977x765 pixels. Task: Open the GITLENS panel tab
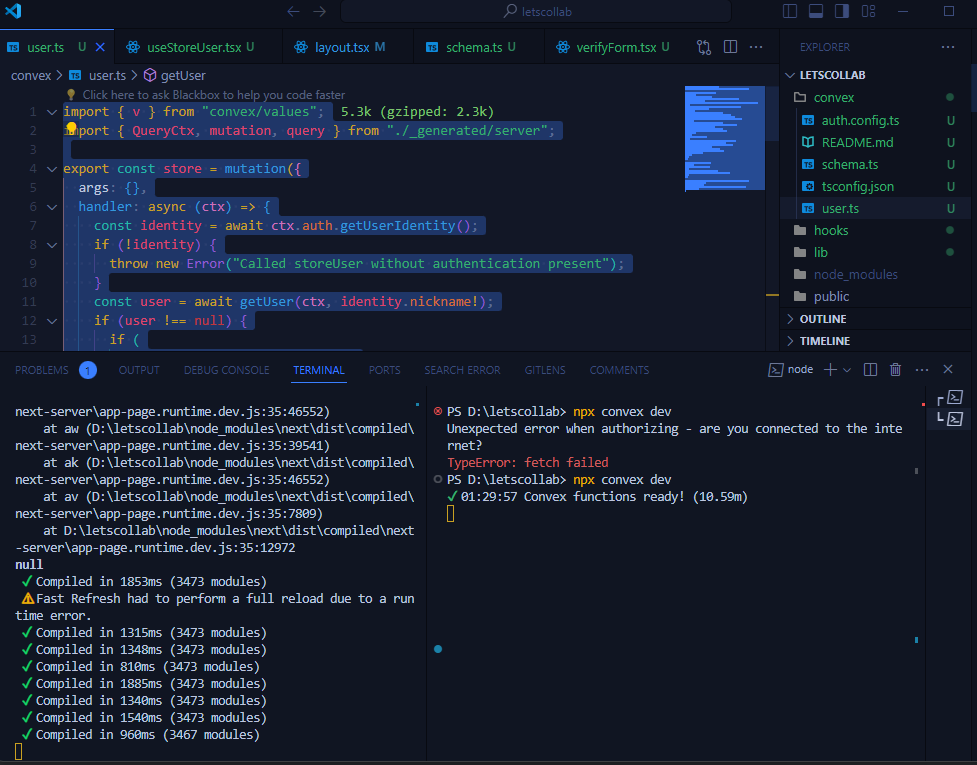[545, 370]
